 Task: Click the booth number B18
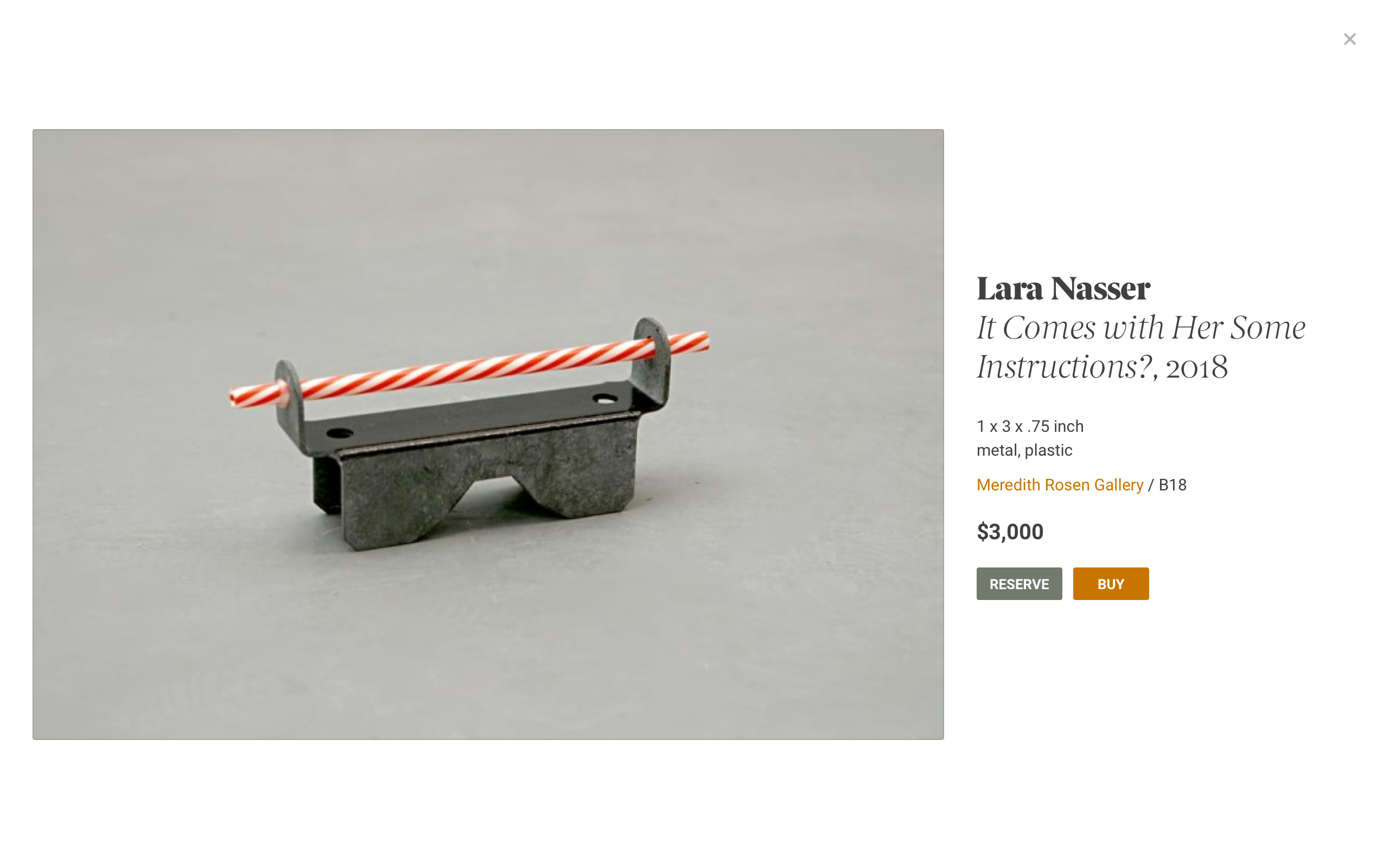click(1173, 484)
